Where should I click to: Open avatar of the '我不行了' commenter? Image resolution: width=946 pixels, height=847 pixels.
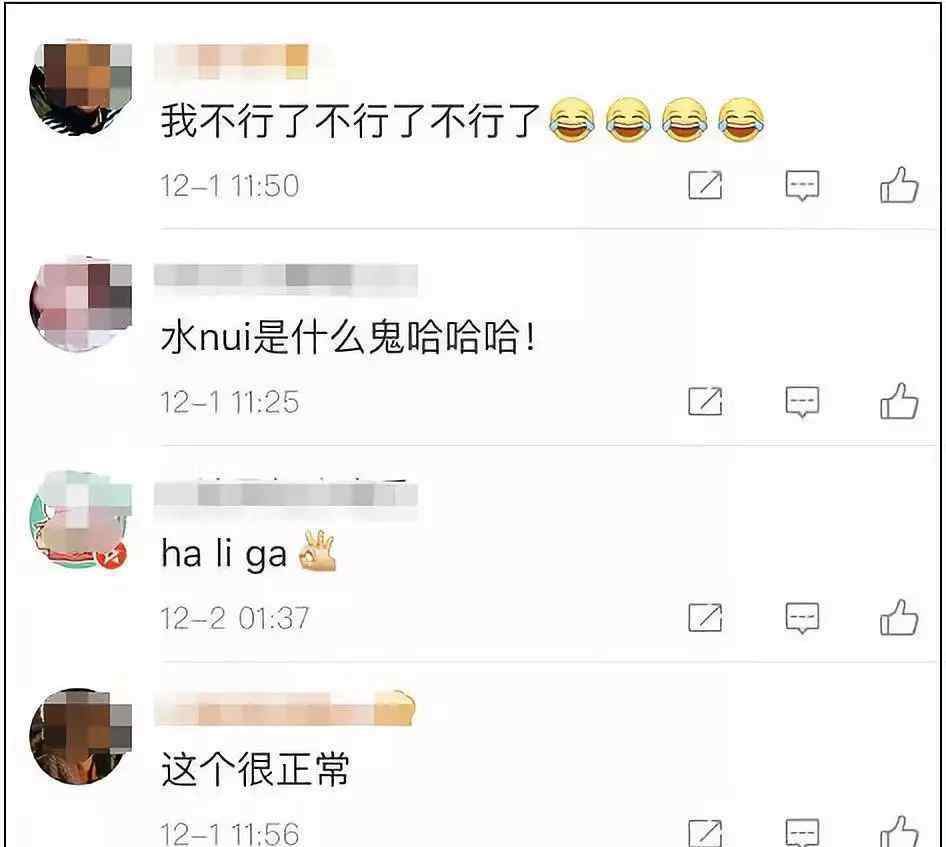(81, 87)
